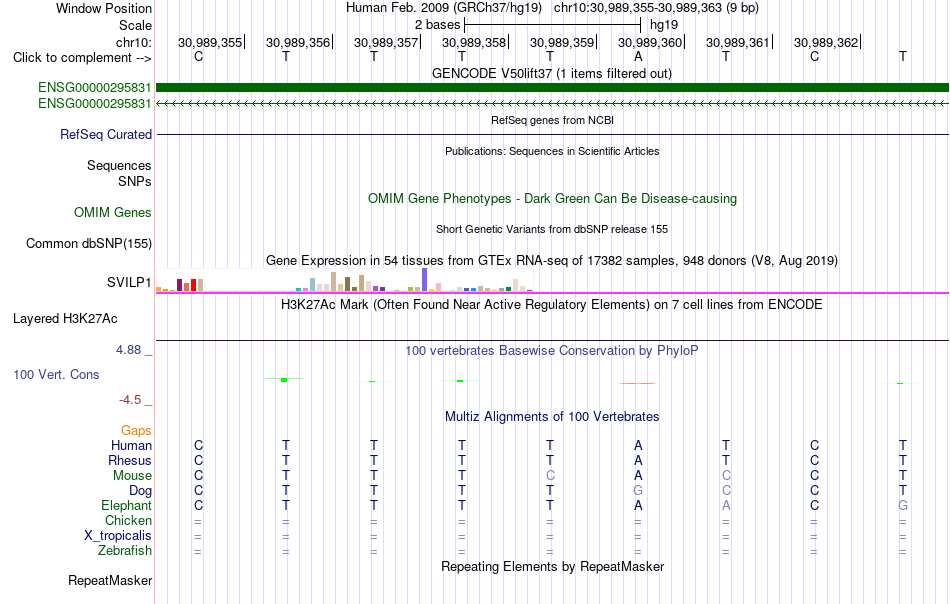
Task: Click 'Multiz Alignments of 100 Vertebrates' title
Action: [x=551, y=416]
